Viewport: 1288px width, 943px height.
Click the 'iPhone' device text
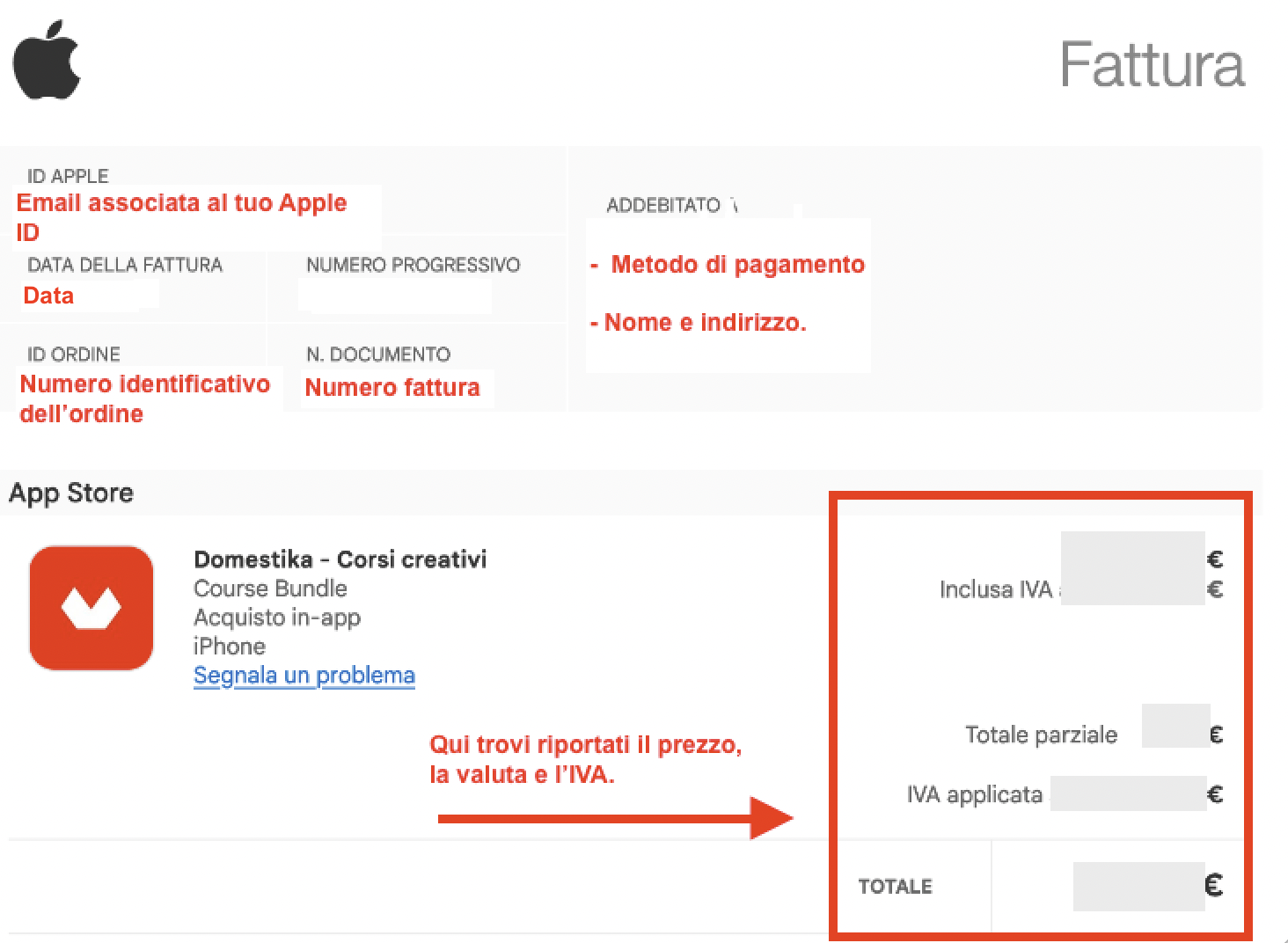(230, 647)
